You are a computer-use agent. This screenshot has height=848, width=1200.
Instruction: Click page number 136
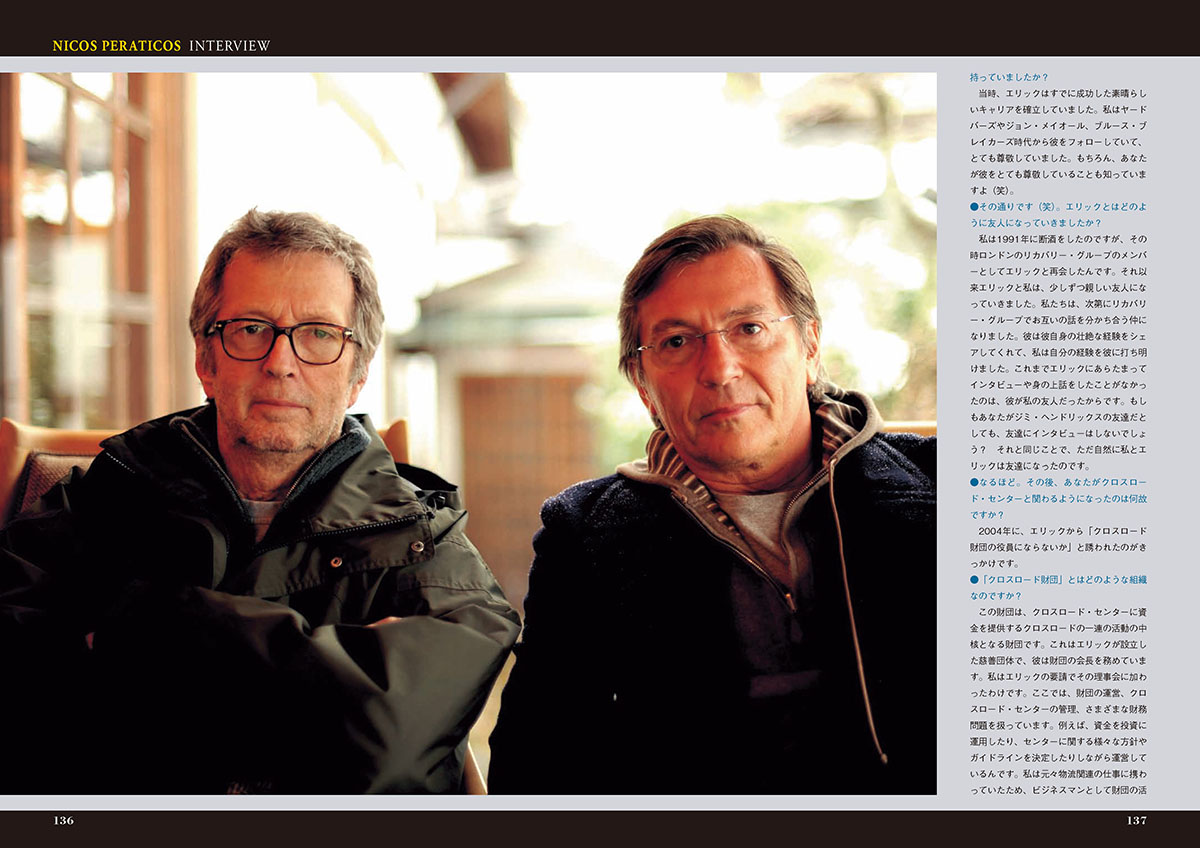pos(63,821)
